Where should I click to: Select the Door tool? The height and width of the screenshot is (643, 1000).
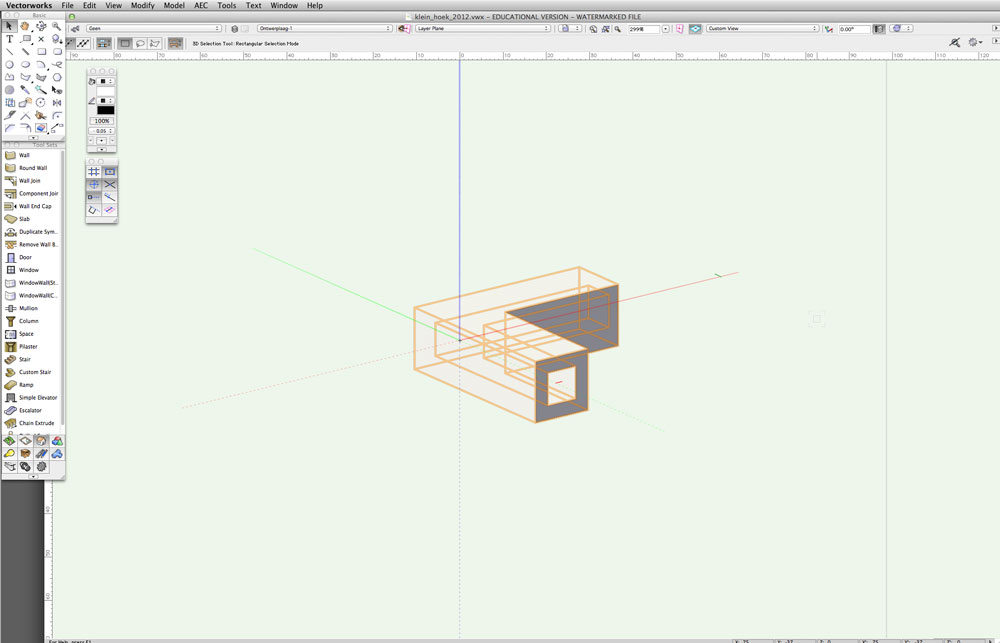[32, 257]
